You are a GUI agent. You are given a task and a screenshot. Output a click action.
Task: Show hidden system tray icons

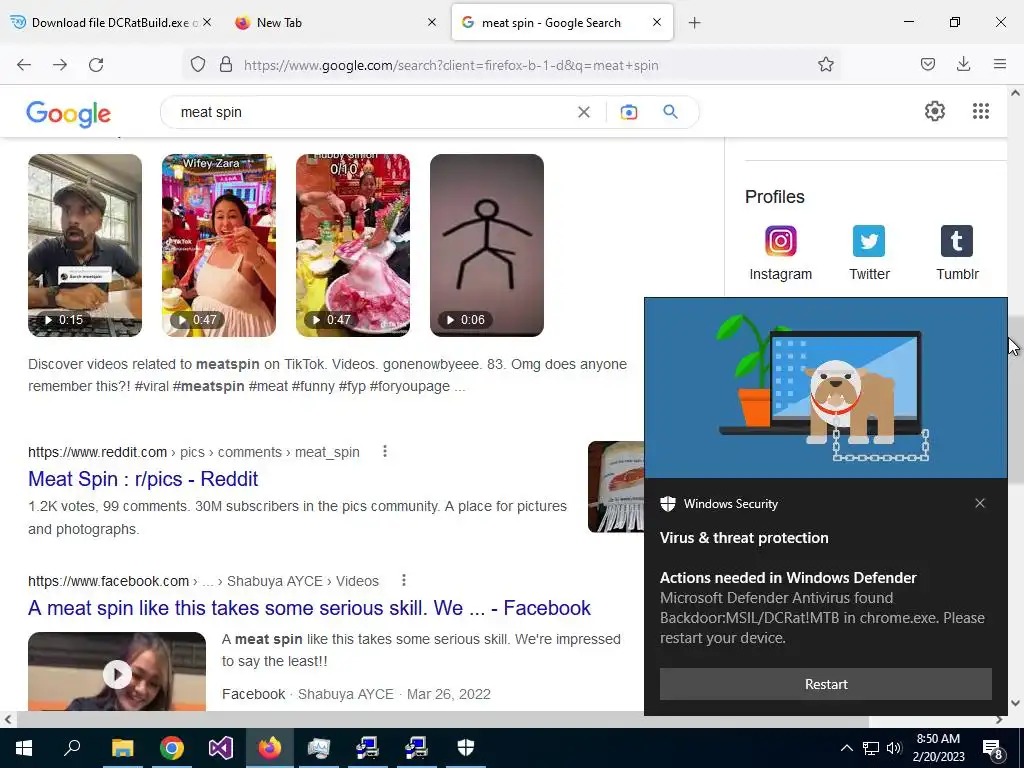pyautogui.click(x=846, y=748)
